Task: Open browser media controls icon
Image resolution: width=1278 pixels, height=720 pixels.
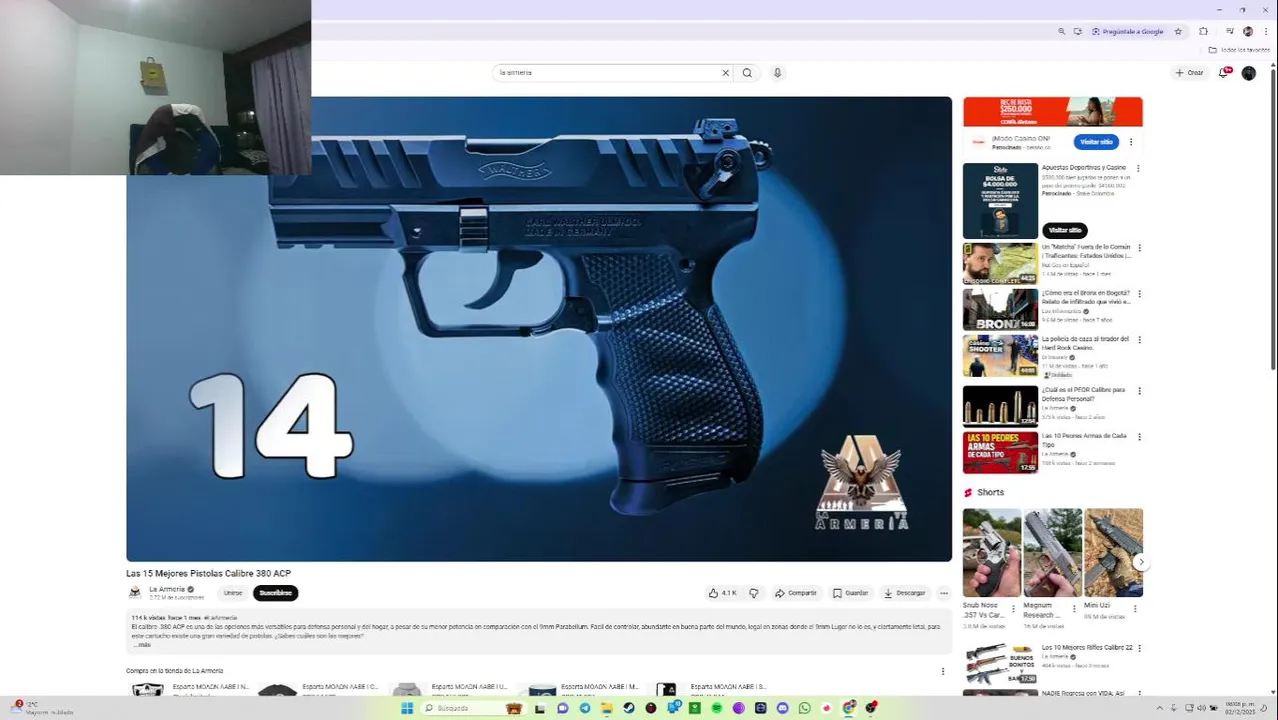Action: click(1230, 31)
